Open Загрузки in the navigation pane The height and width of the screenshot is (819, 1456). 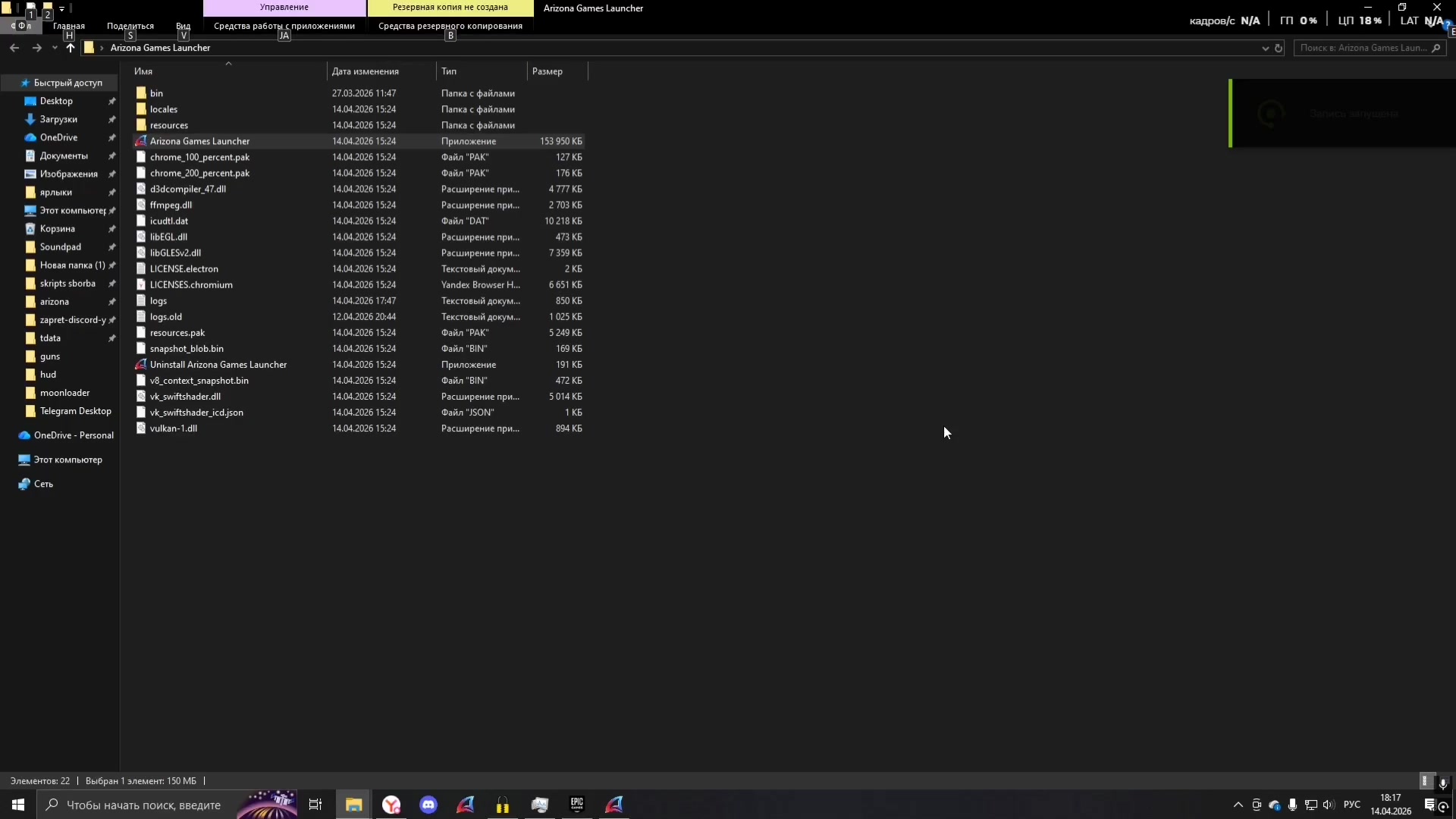click(x=58, y=119)
